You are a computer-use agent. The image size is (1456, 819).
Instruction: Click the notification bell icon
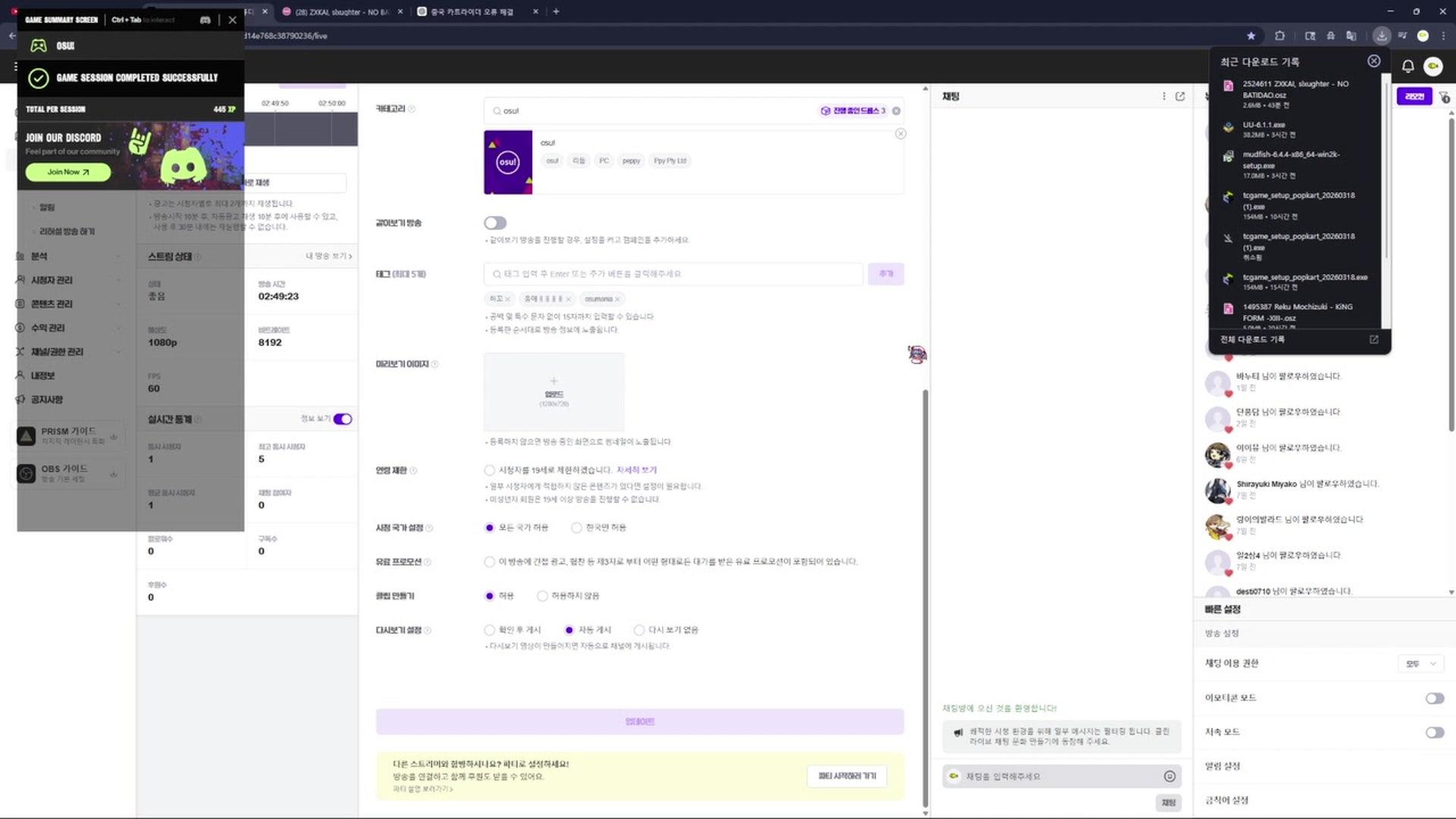[x=1407, y=66]
